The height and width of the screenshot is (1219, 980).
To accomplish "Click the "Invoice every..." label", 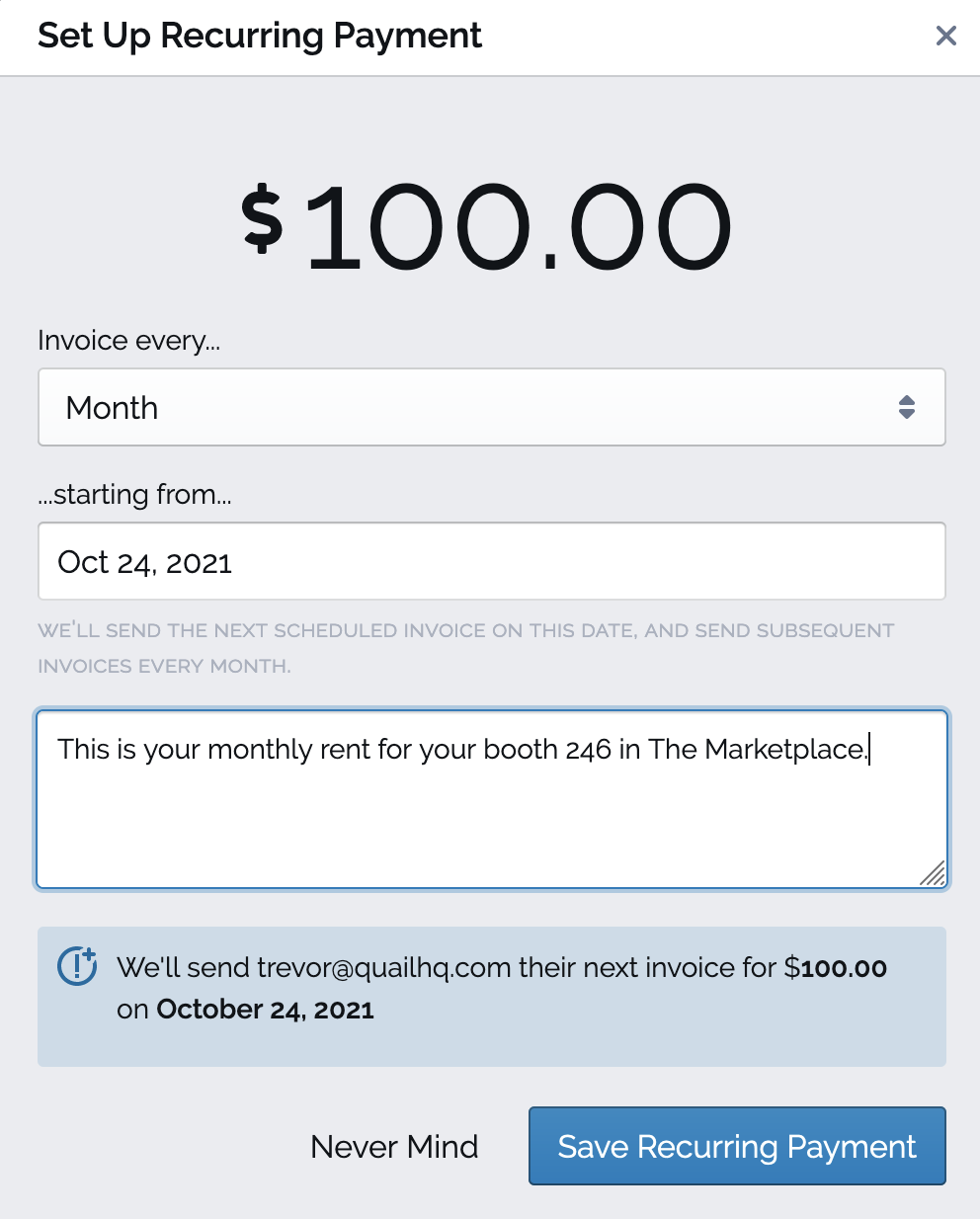I will pos(128,341).
